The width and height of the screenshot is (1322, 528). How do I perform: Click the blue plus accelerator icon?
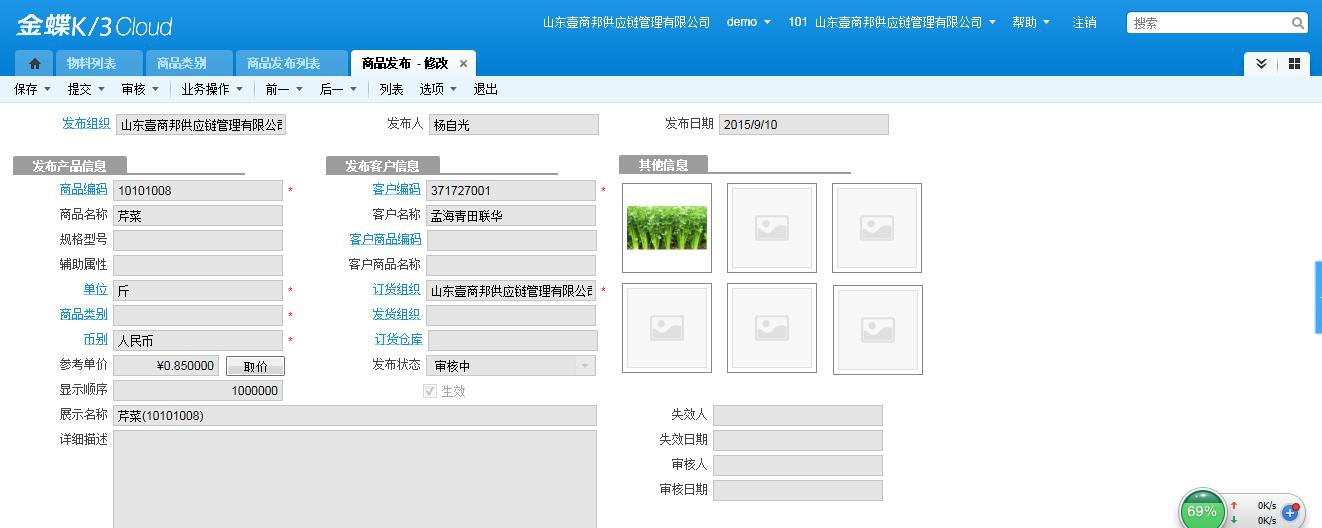(1290, 511)
